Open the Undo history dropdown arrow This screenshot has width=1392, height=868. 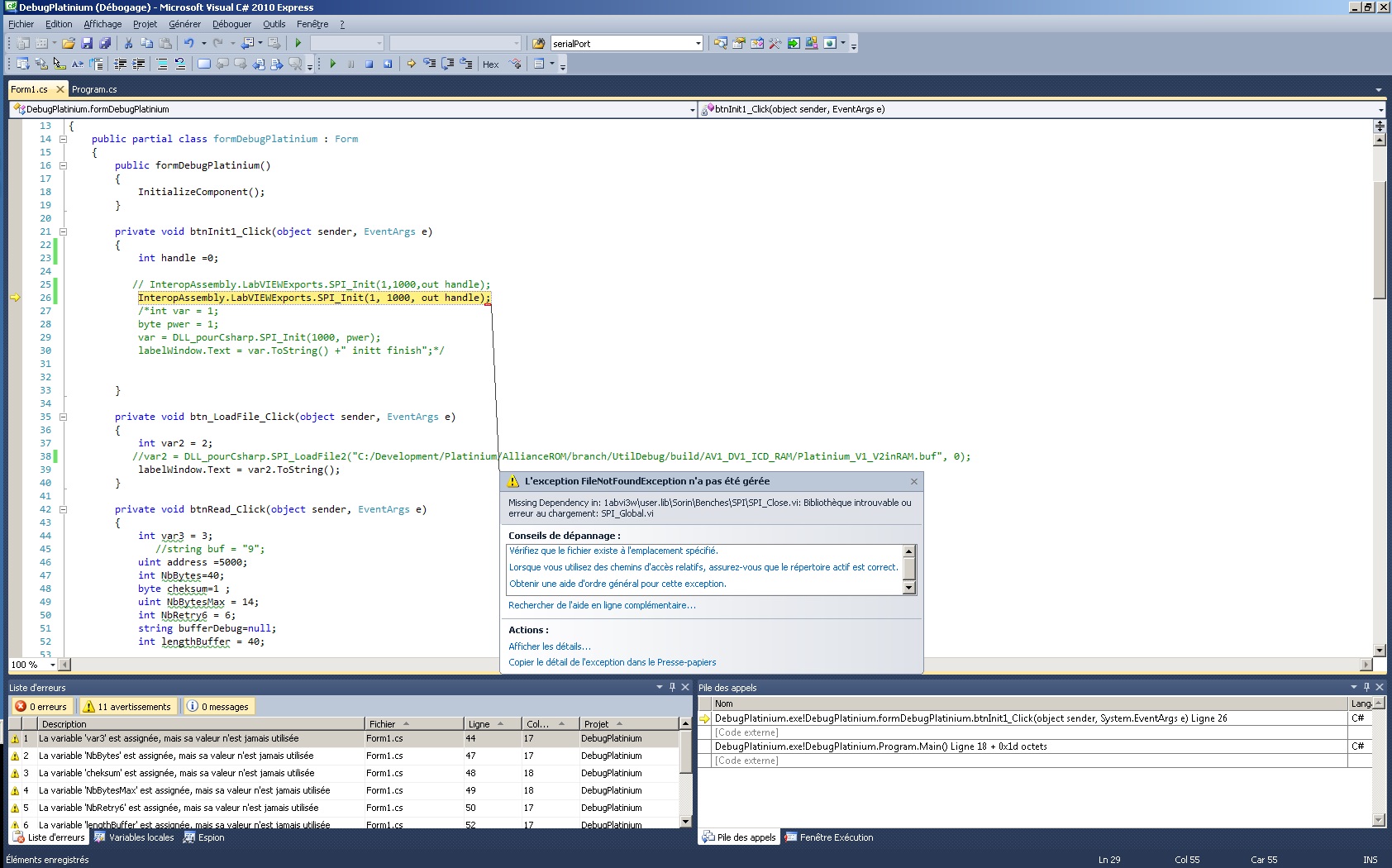[x=204, y=43]
